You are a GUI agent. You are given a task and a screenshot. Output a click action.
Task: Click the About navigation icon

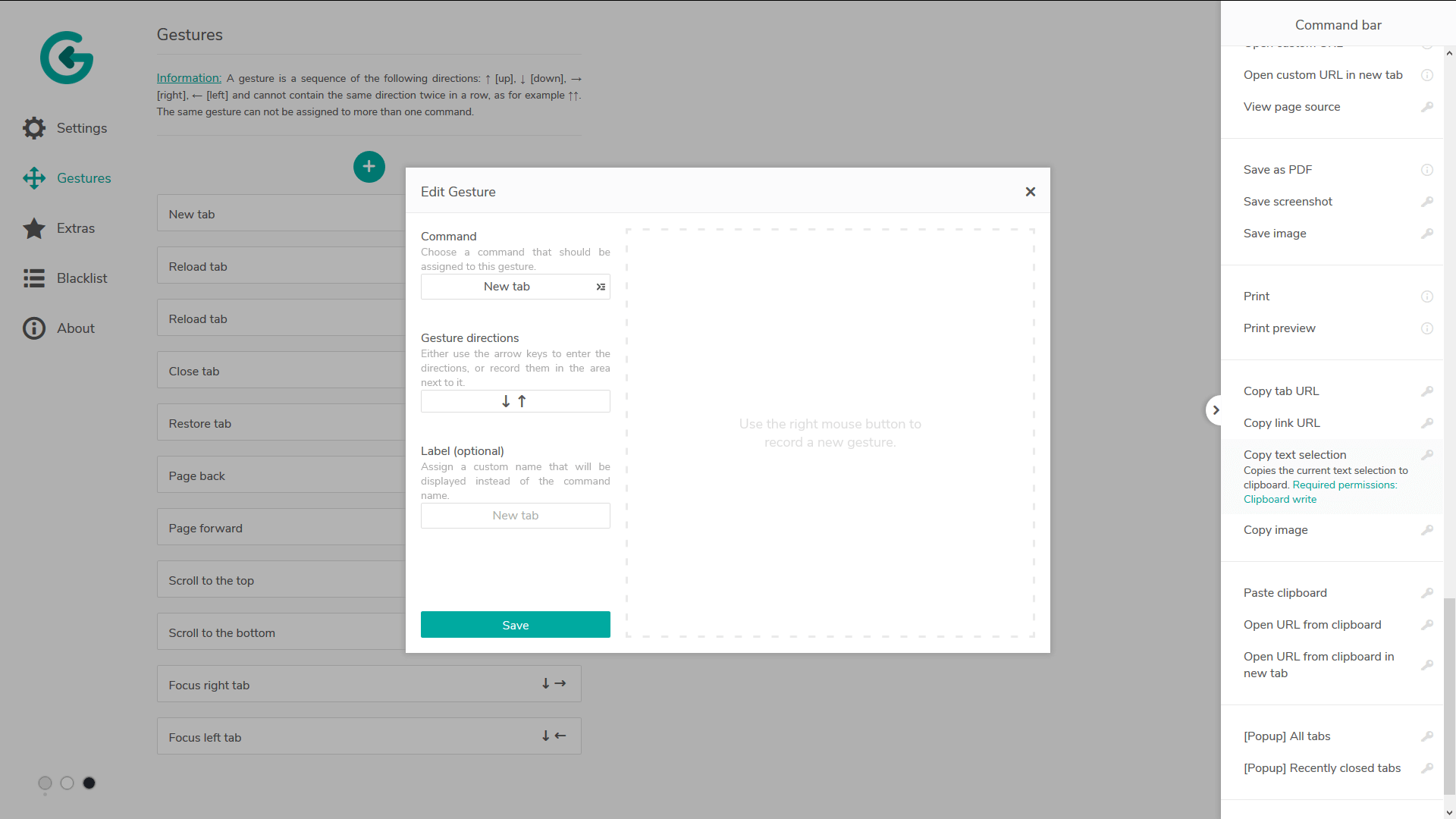tap(33, 328)
